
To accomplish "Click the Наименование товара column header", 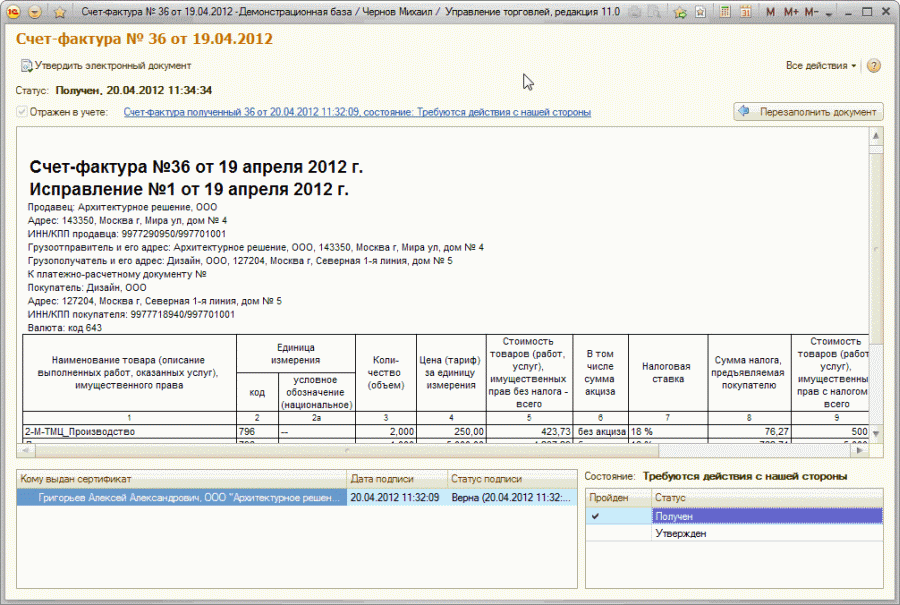I will [x=130, y=373].
